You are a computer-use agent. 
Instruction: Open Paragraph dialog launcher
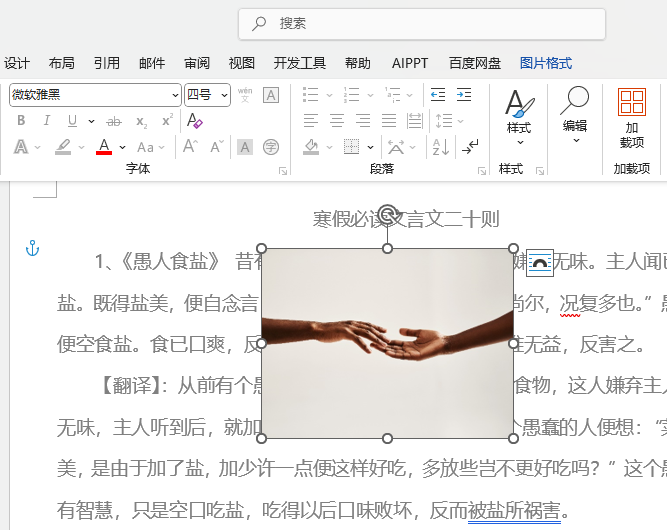(482, 171)
